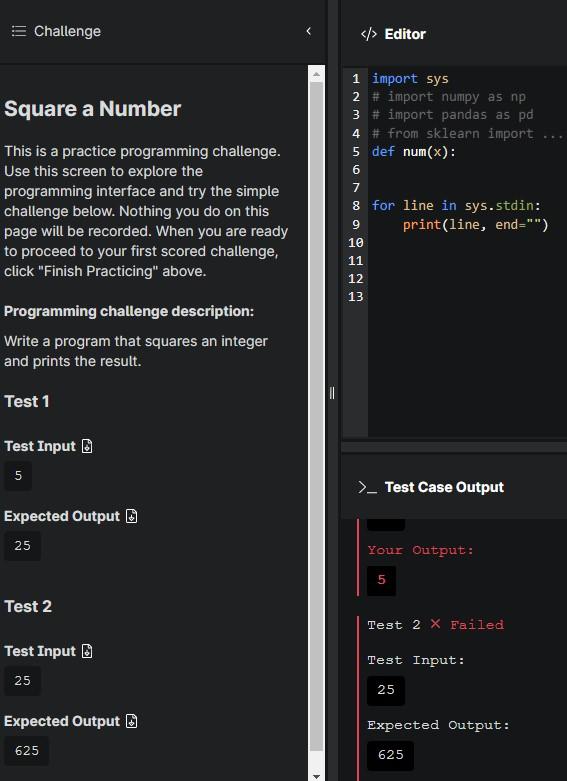
Task: Click the Test 1 input value 5
Action: [x=18, y=476]
